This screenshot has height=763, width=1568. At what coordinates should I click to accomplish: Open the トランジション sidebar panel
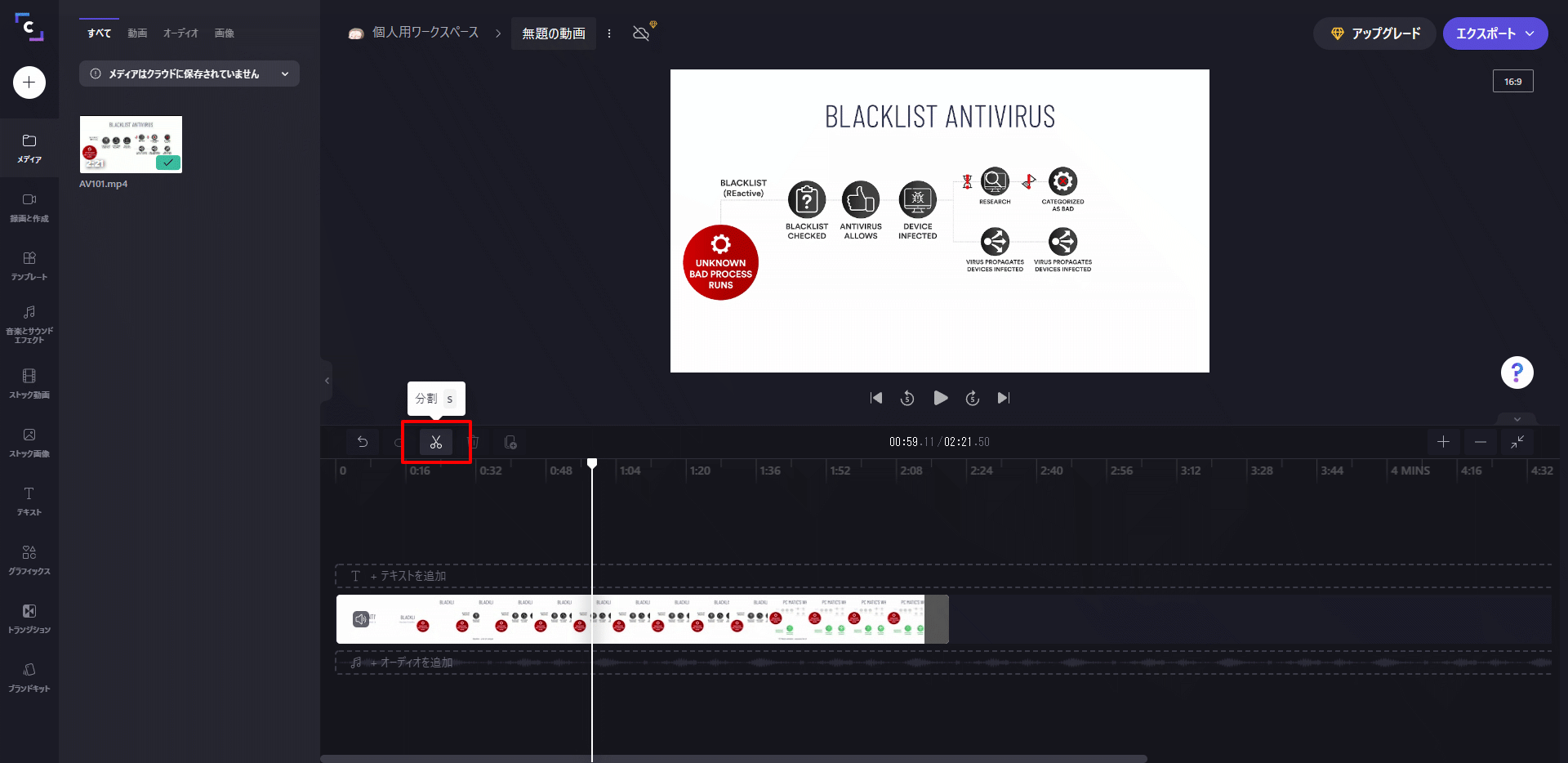(x=29, y=619)
